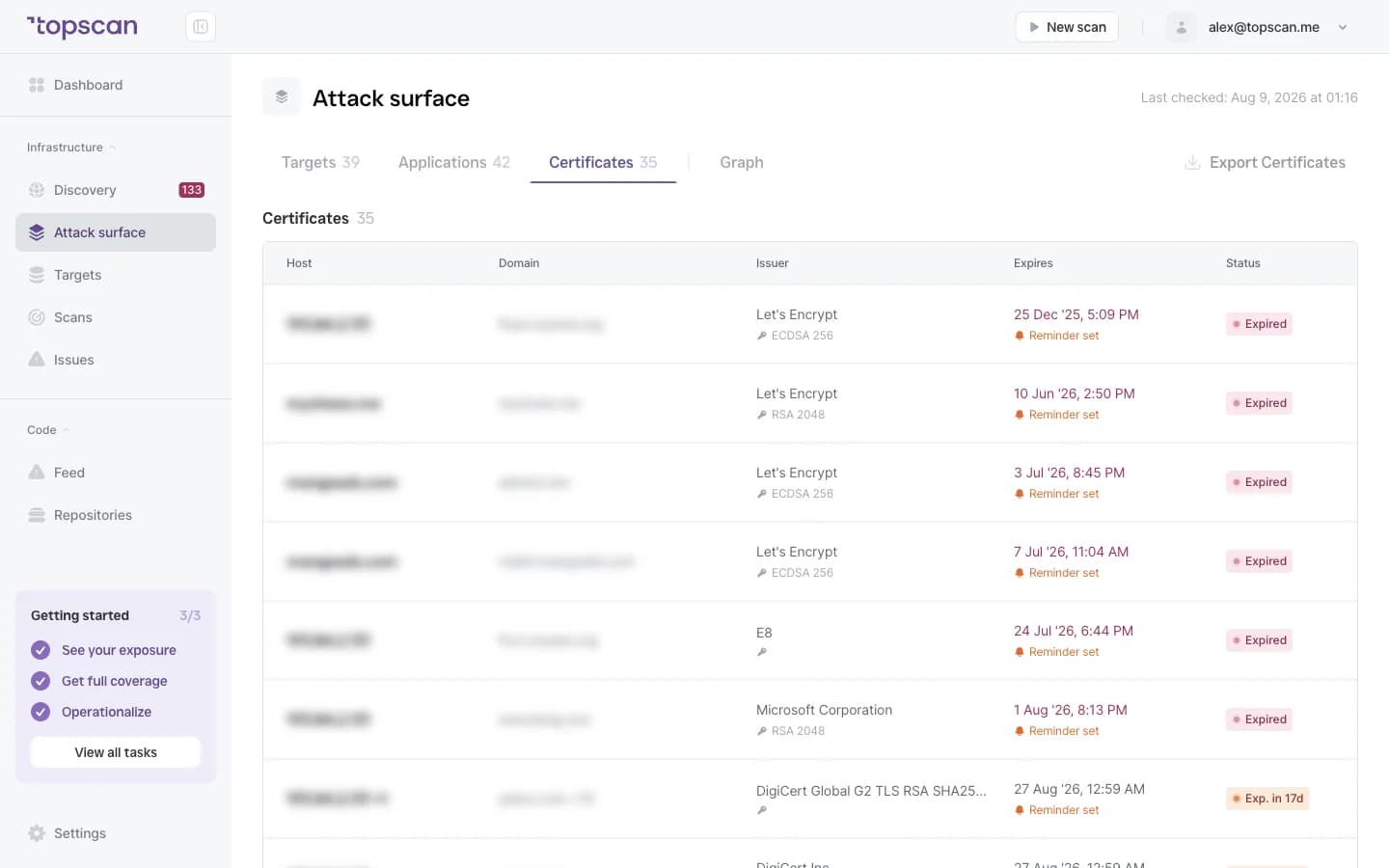Image resolution: width=1389 pixels, height=868 pixels.
Task: Click Reminder set under 10 Jun '26
Action: pos(1064,415)
